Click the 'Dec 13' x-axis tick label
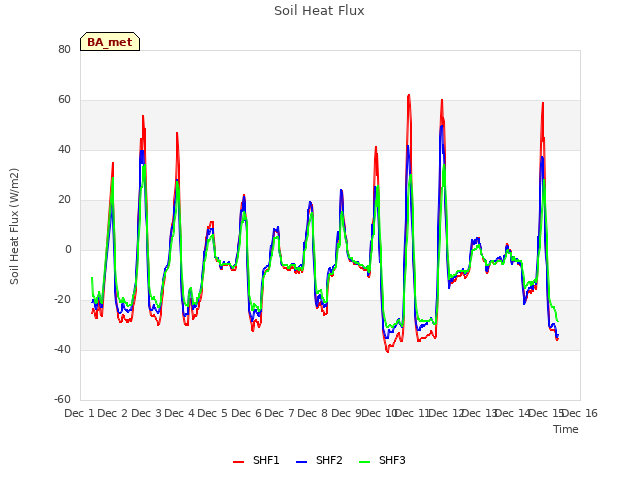This screenshot has height=480, width=640. click(480, 413)
